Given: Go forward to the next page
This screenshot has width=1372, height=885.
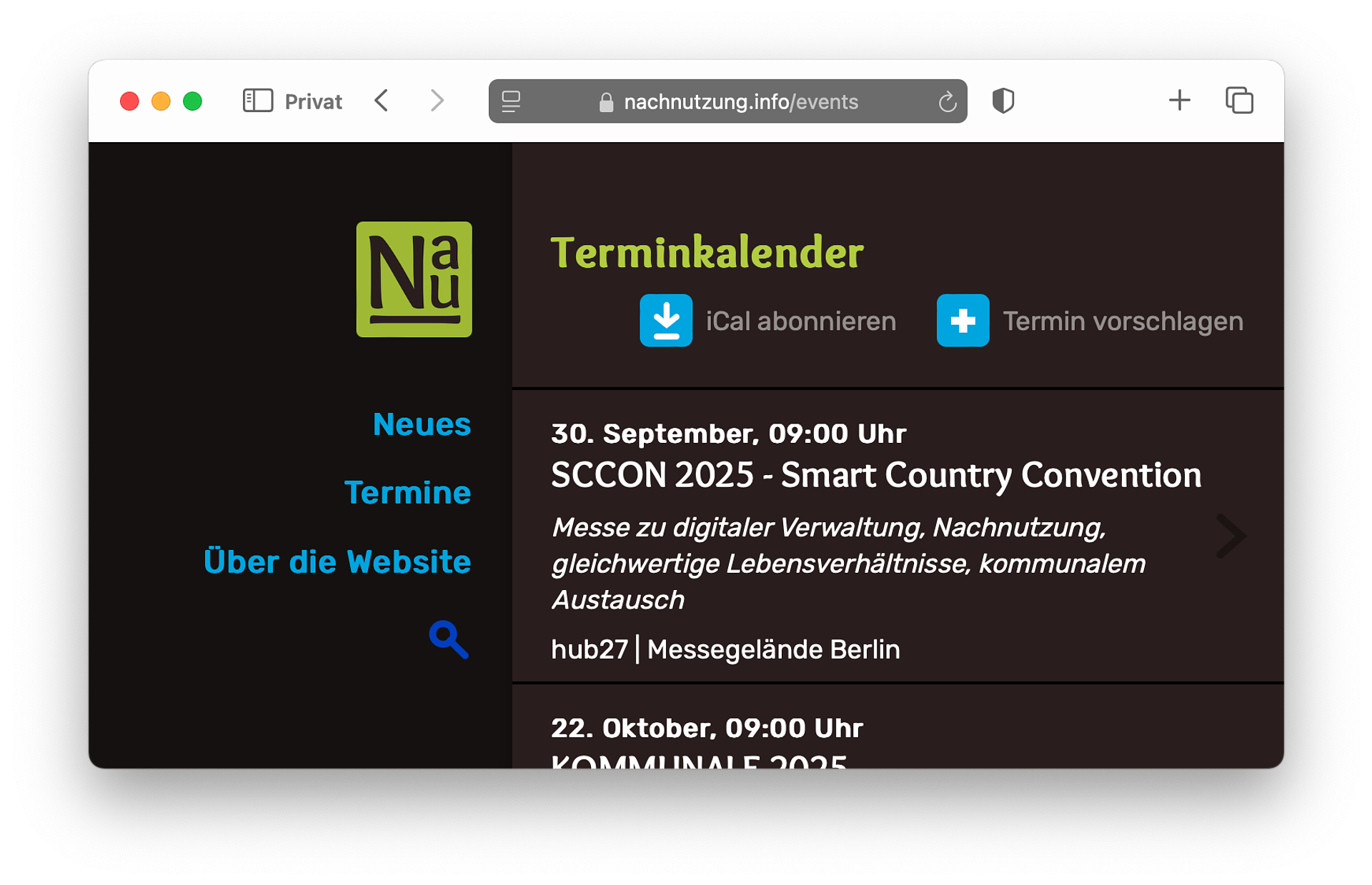Looking at the screenshot, I should [x=437, y=101].
